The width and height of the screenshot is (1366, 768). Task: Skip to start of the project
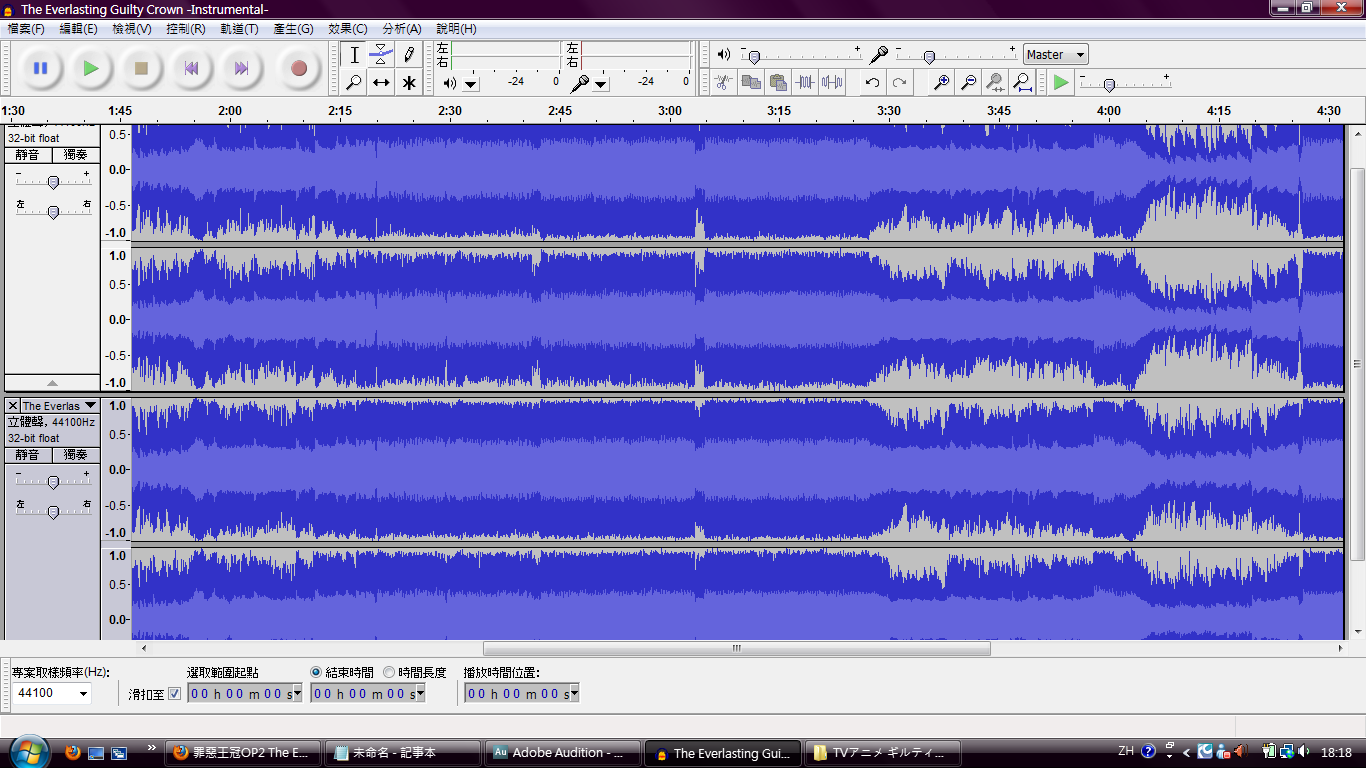coord(191,69)
